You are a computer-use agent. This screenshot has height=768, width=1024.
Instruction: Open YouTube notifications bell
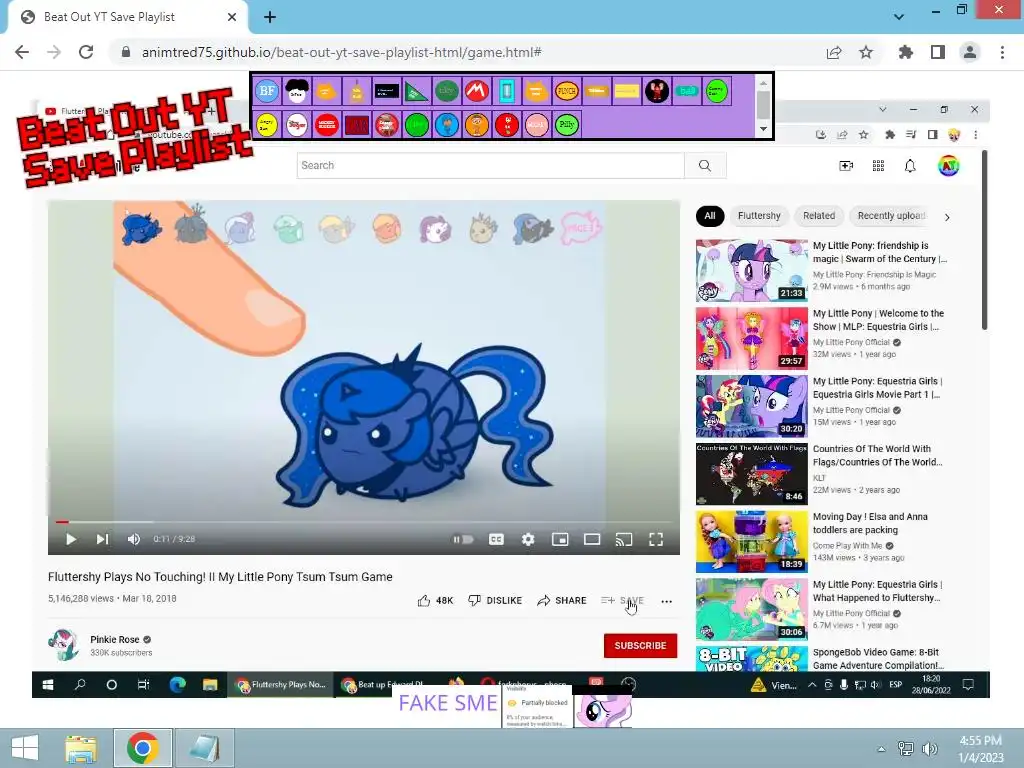(x=910, y=166)
